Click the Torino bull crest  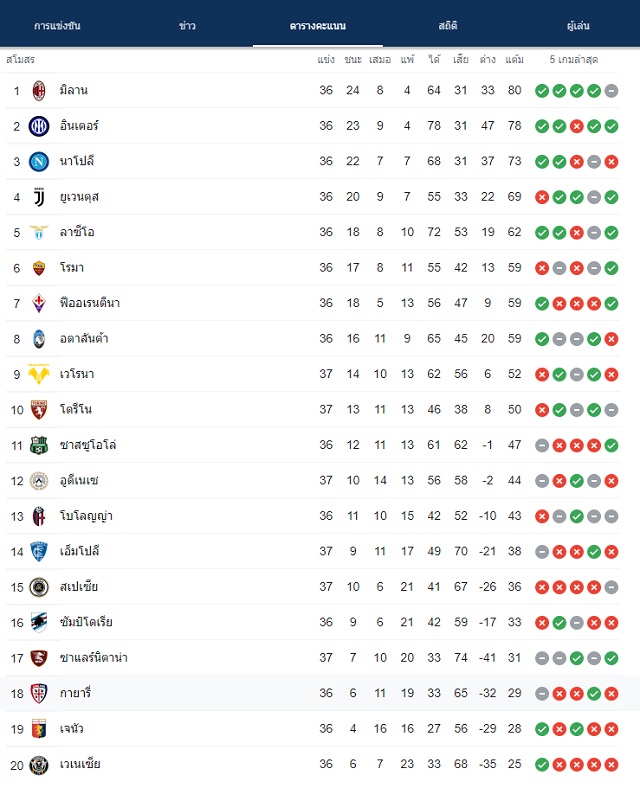coord(39,410)
